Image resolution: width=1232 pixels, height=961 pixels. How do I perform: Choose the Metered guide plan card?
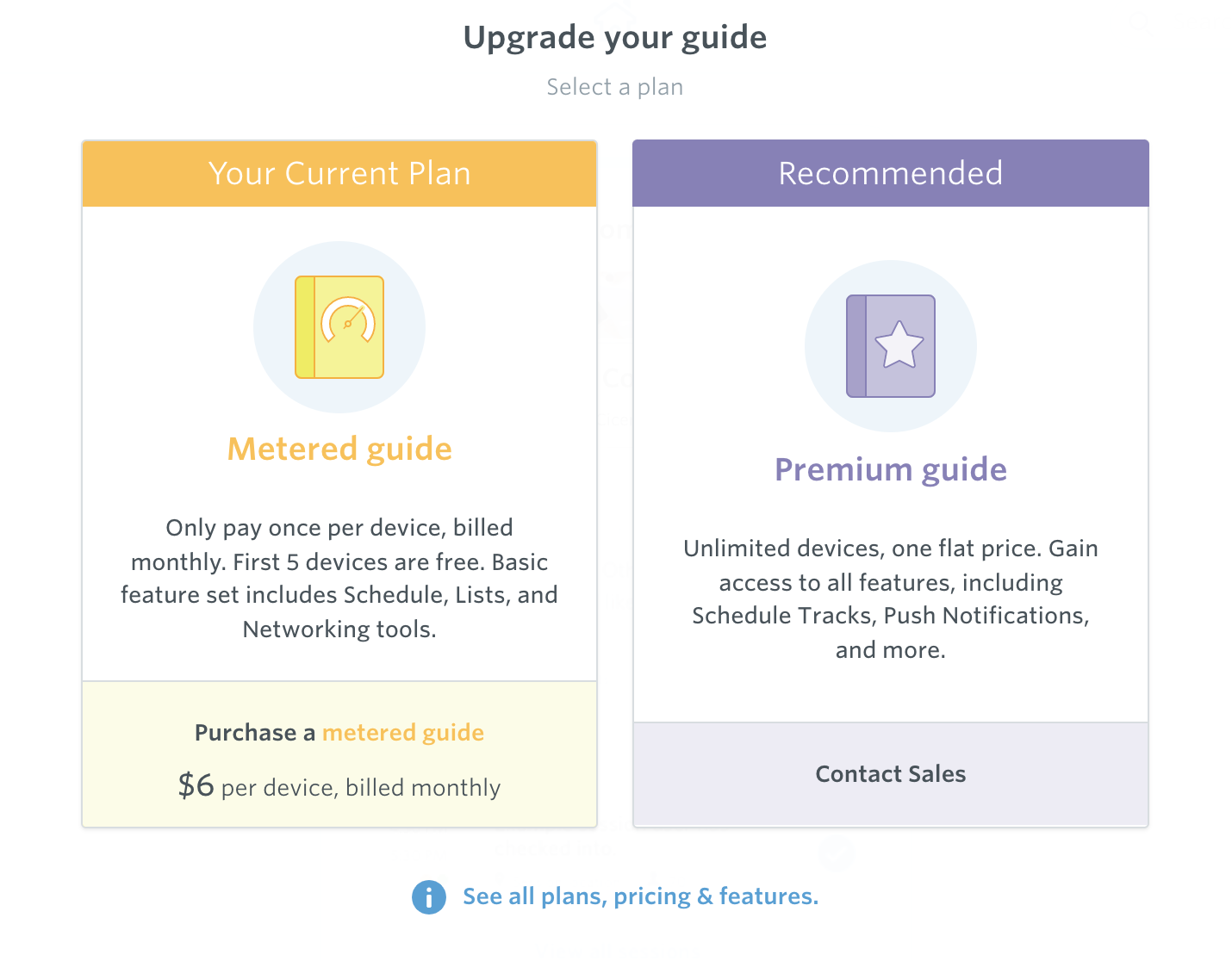click(339, 484)
